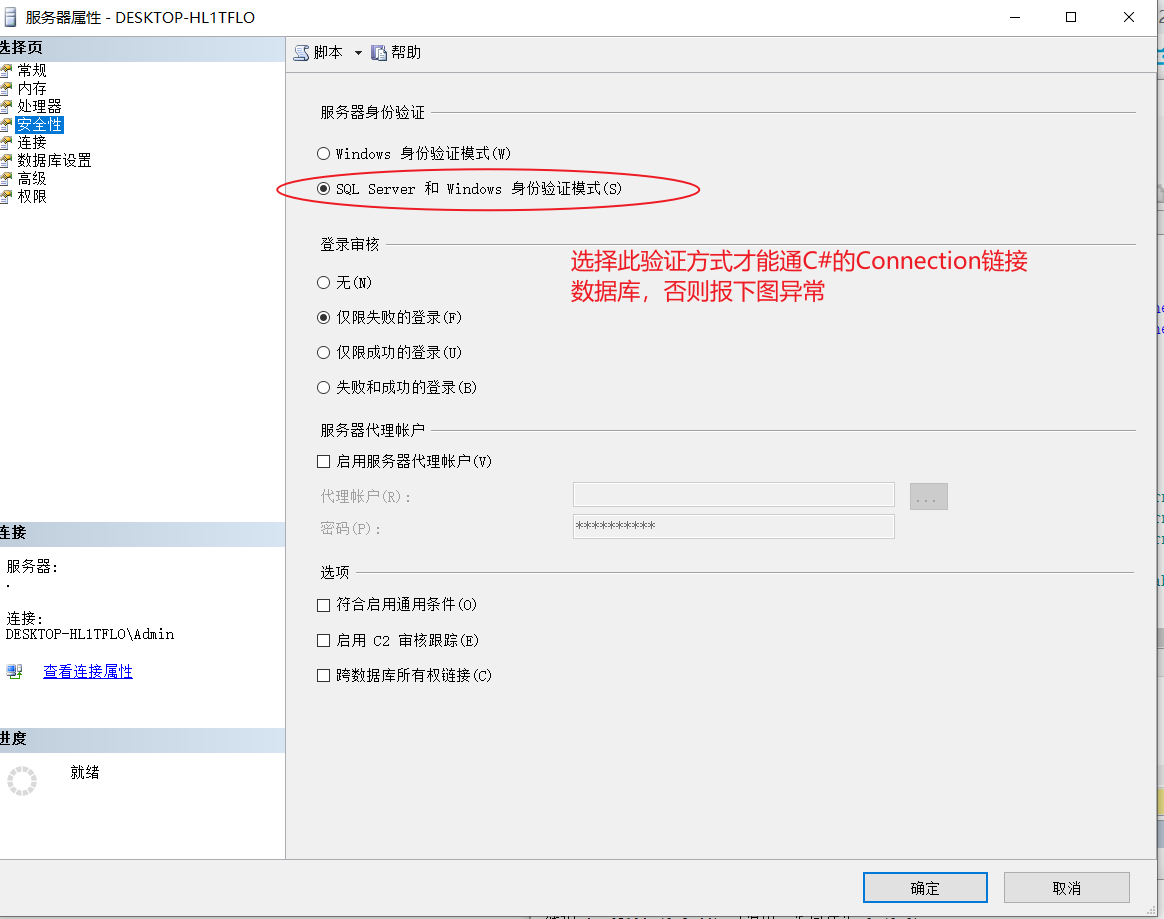Viewport: 1164px width, 919px height.
Task: Minimize the server properties window
Action: coord(1015,17)
